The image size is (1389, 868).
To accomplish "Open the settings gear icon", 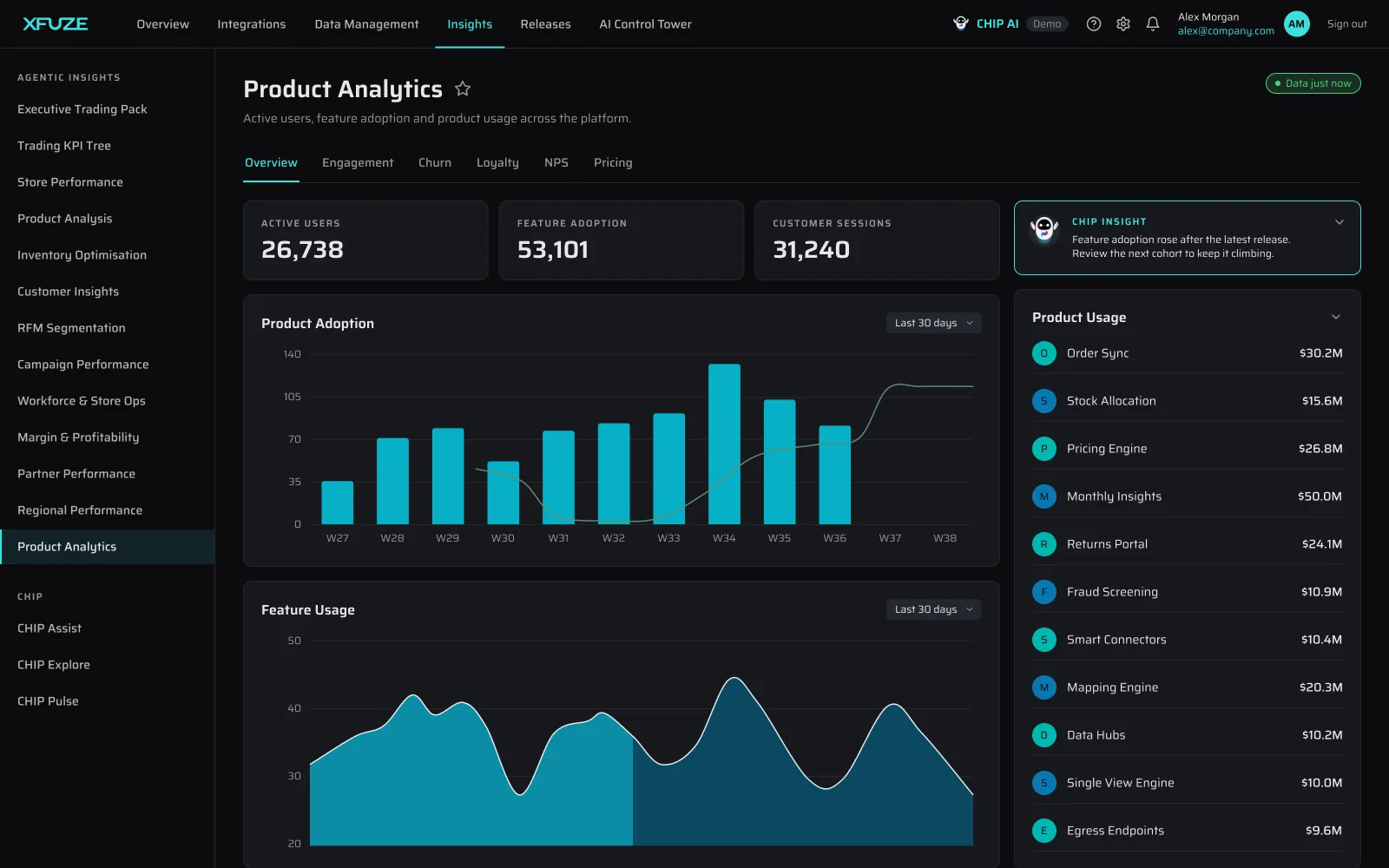I will click(x=1123, y=24).
